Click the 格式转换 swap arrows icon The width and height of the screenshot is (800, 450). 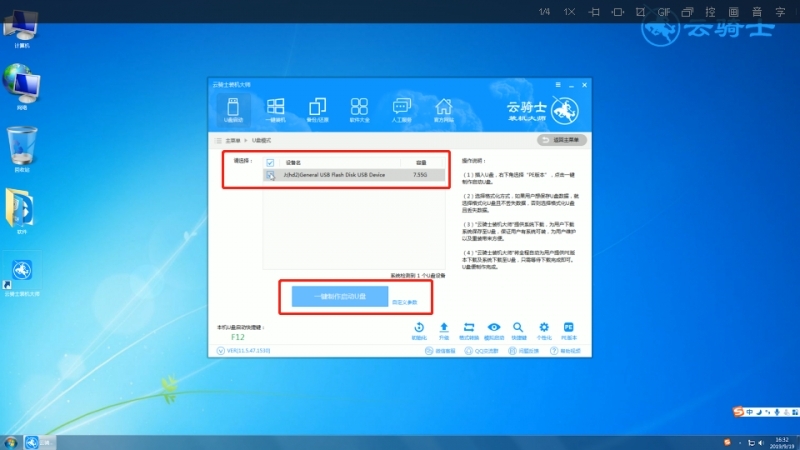pyautogui.click(x=469, y=331)
